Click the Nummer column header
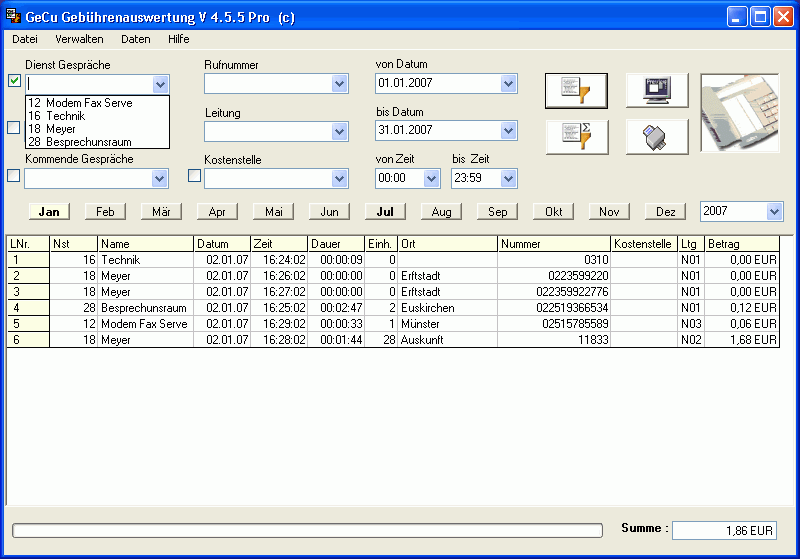Image resolution: width=800 pixels, height=559 pixels. [x=554, y=244]
